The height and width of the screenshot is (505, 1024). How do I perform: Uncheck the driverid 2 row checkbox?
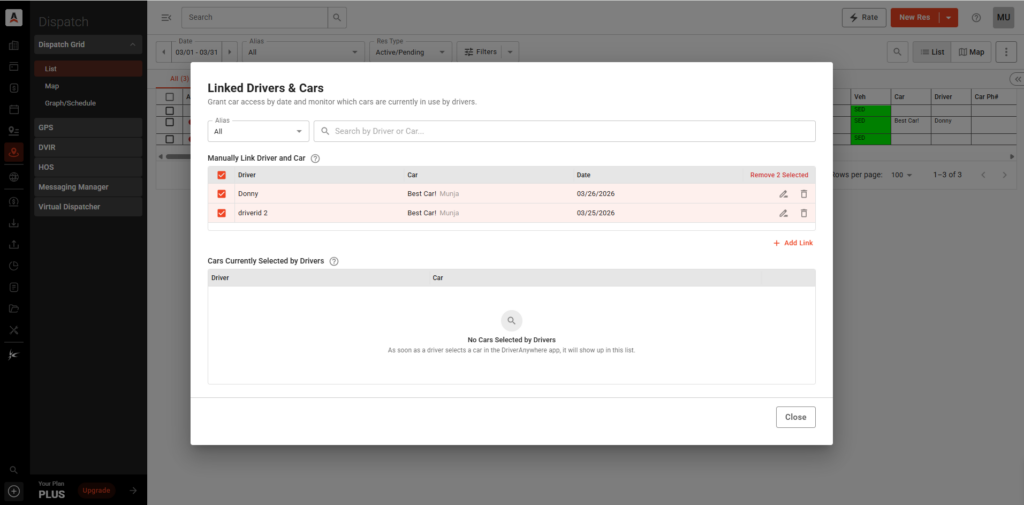221,213
